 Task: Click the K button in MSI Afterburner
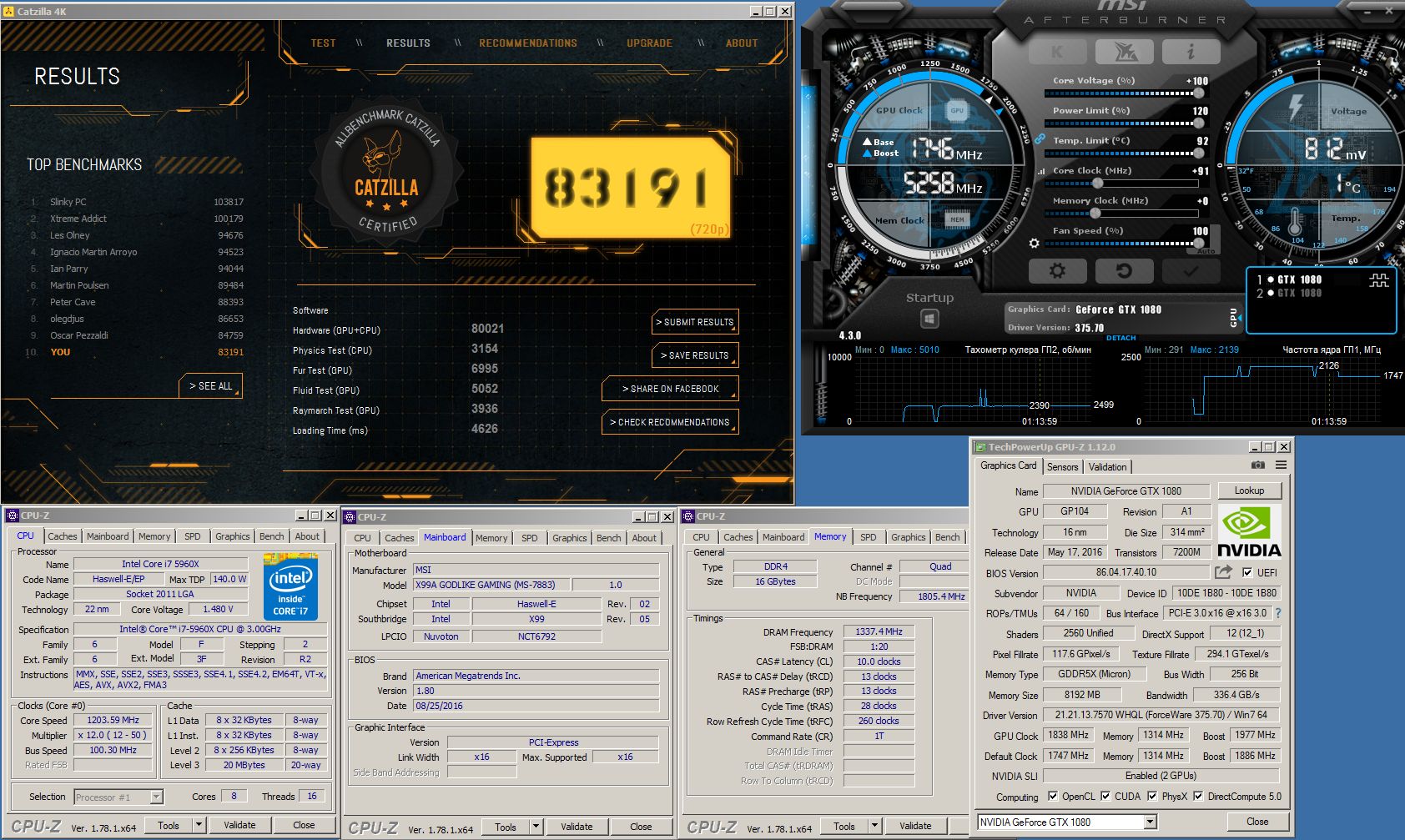1058,52
